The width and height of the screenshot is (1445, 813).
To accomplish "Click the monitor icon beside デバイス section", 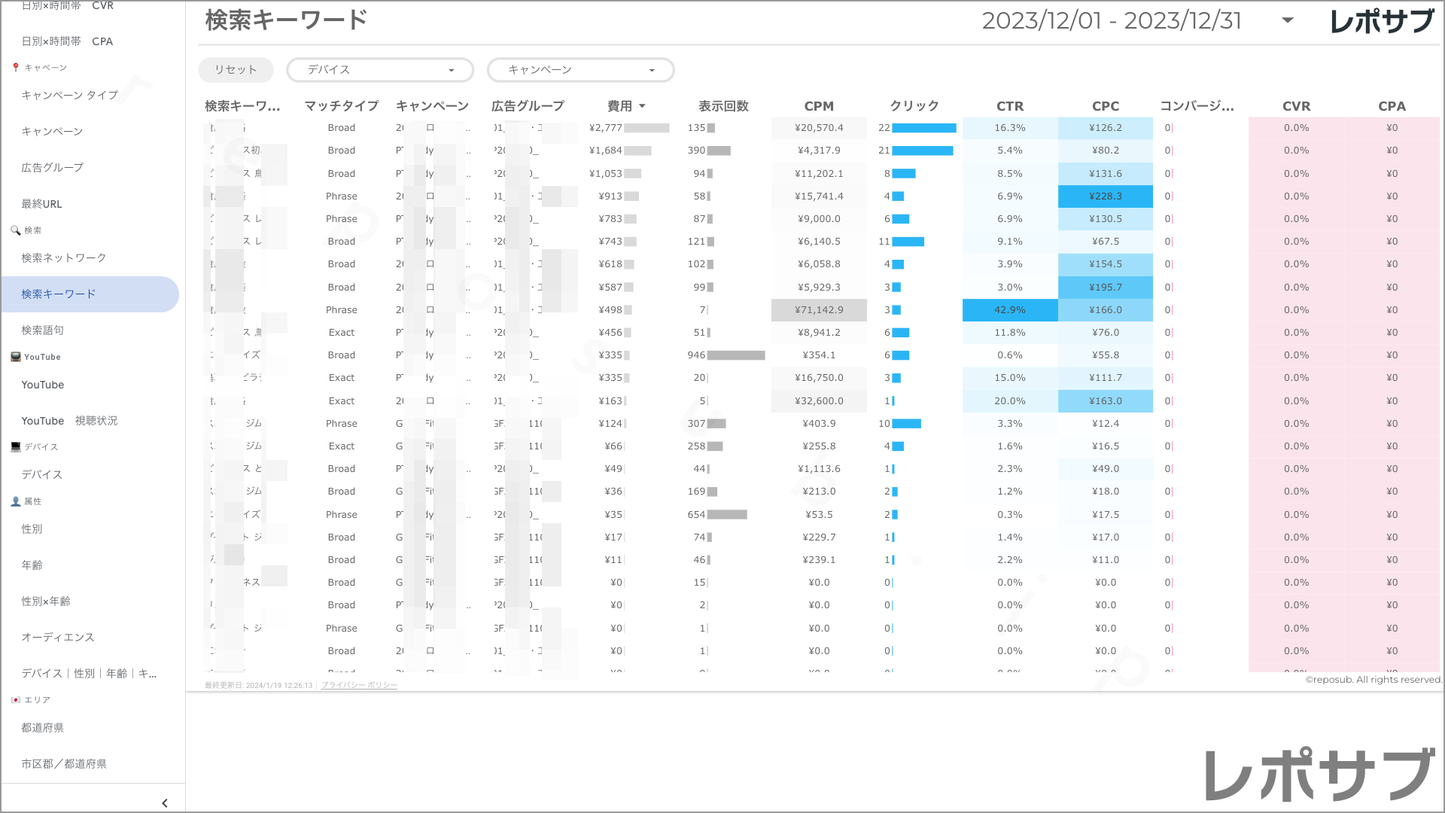I will point(15,447).
